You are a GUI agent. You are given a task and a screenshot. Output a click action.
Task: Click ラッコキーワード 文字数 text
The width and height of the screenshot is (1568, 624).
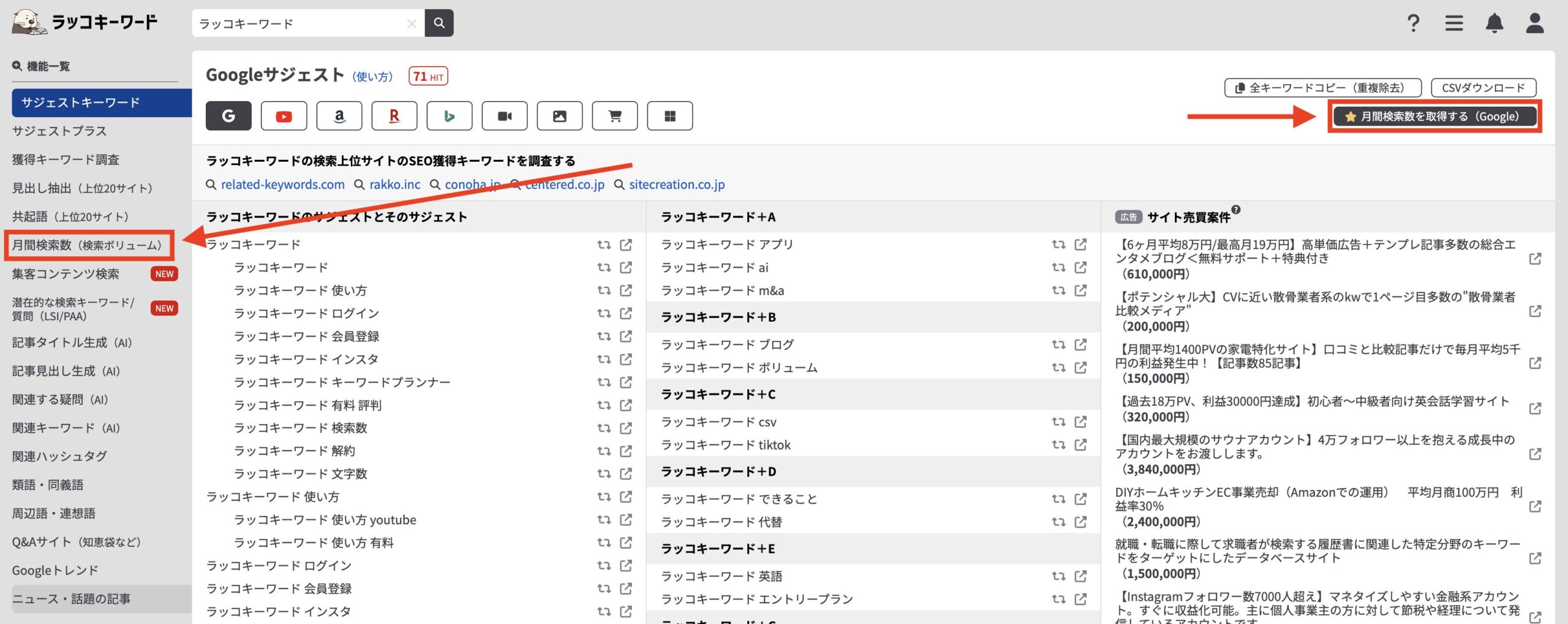[300, 474]
